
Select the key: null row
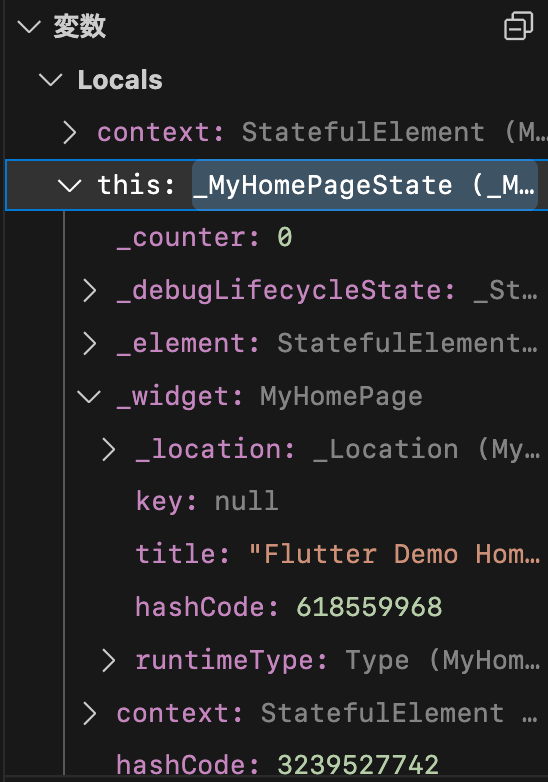click(x=276, y=501)
